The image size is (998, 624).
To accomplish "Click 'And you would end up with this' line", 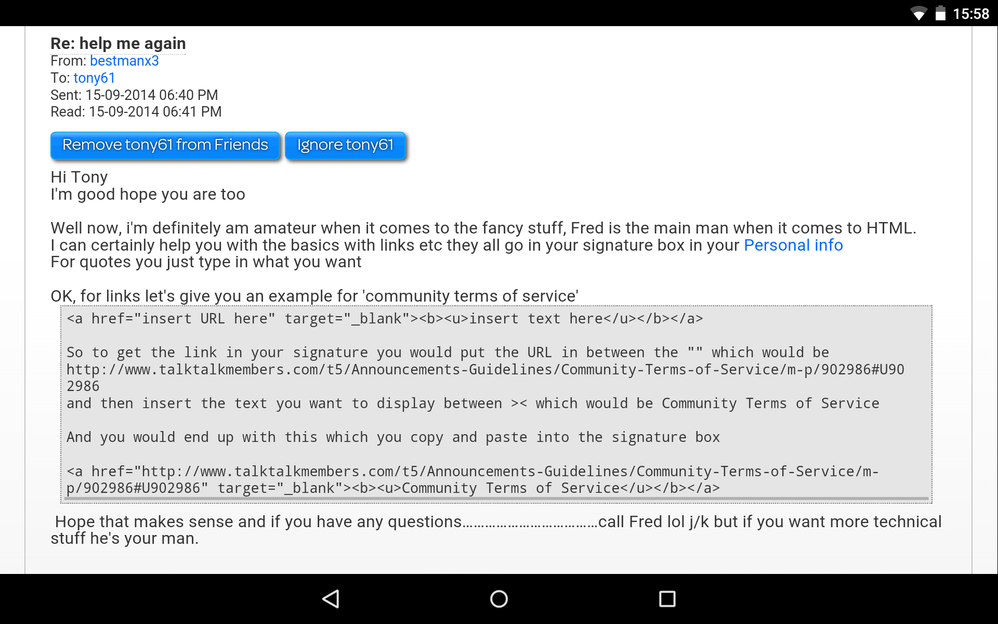I will [393, 437].
